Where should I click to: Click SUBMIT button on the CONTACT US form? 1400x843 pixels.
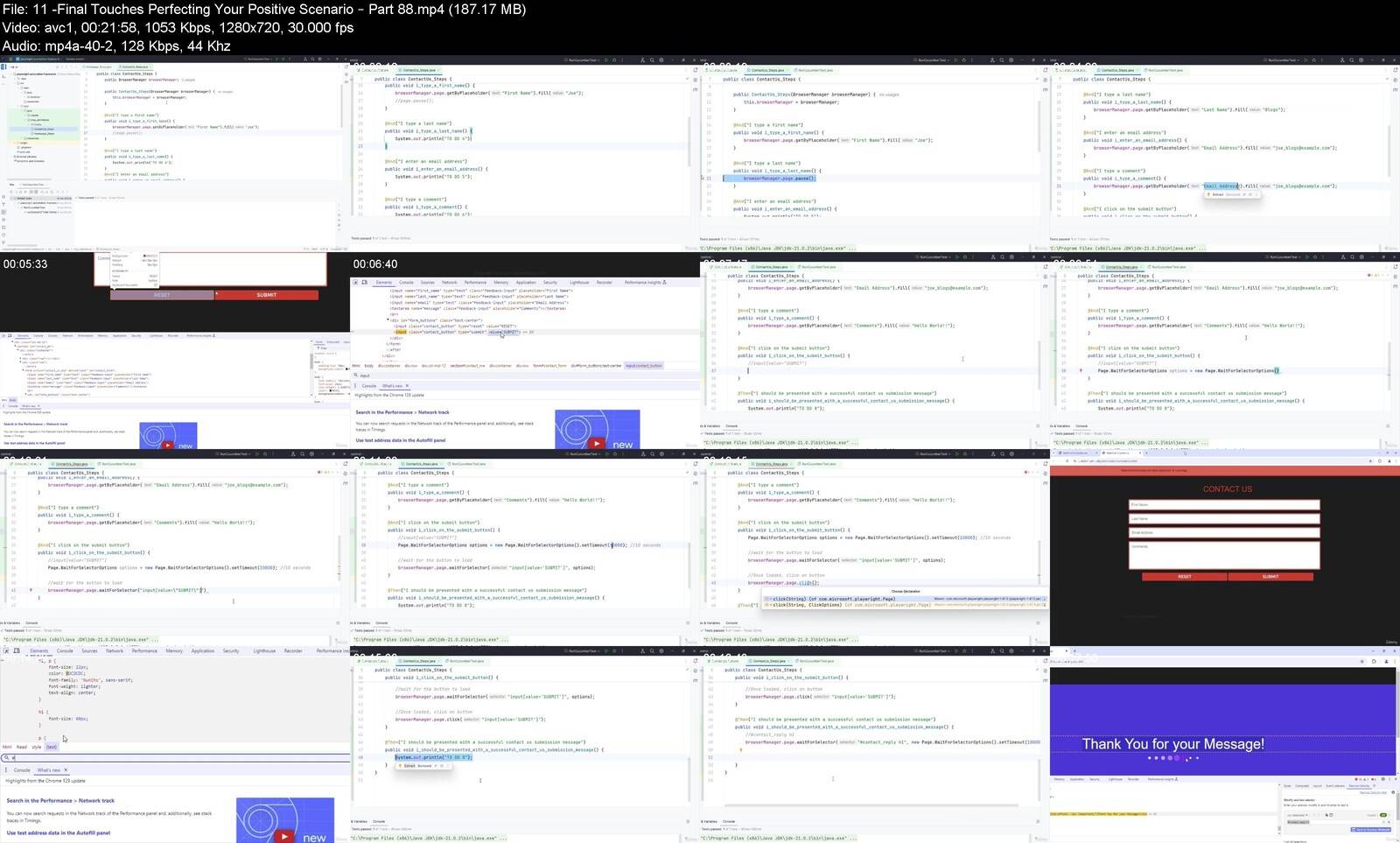(x=1270, y=576)
